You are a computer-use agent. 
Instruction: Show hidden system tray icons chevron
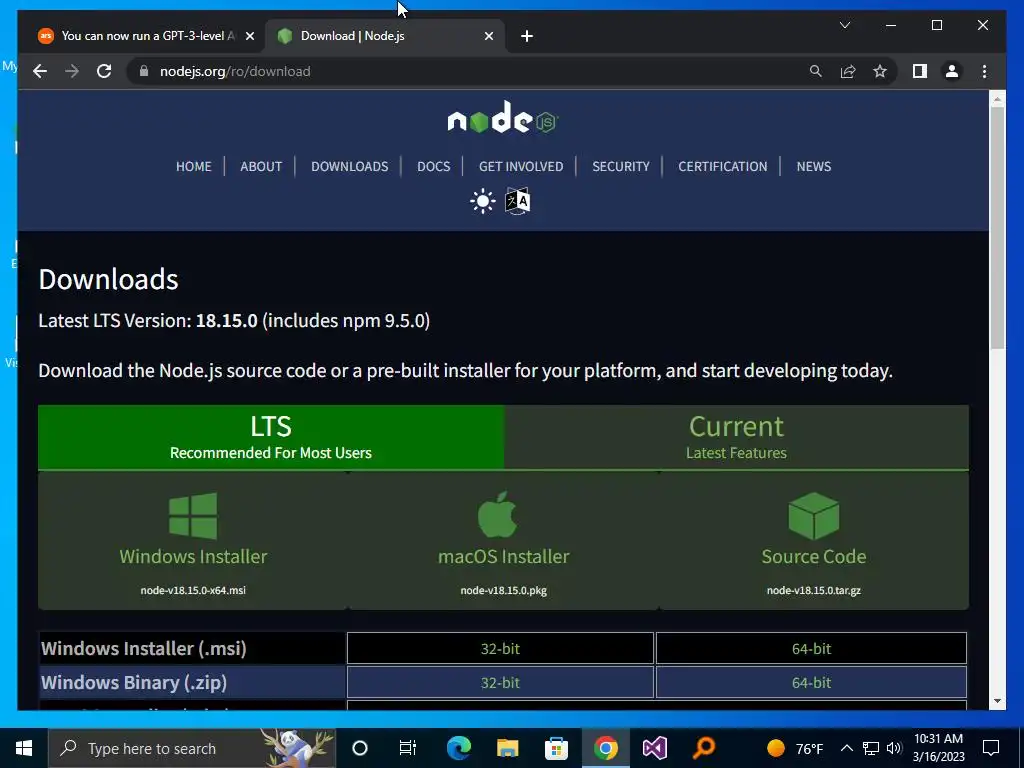click(846, 748)
